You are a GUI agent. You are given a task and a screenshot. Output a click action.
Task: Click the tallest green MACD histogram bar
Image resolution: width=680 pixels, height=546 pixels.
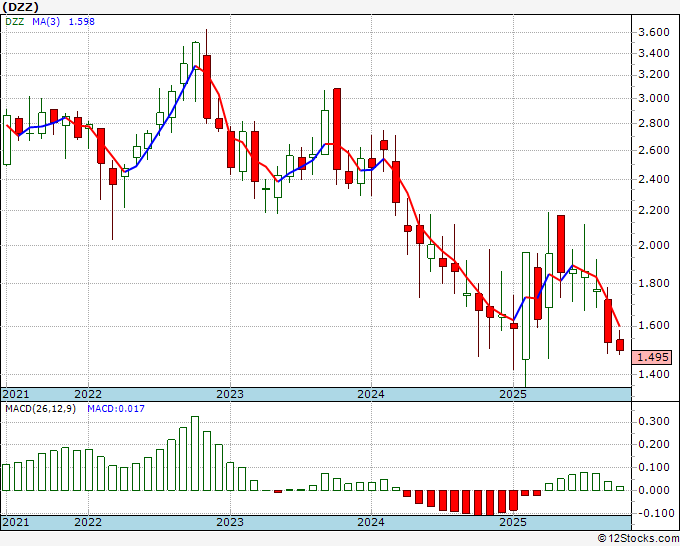tap(195, 454)
